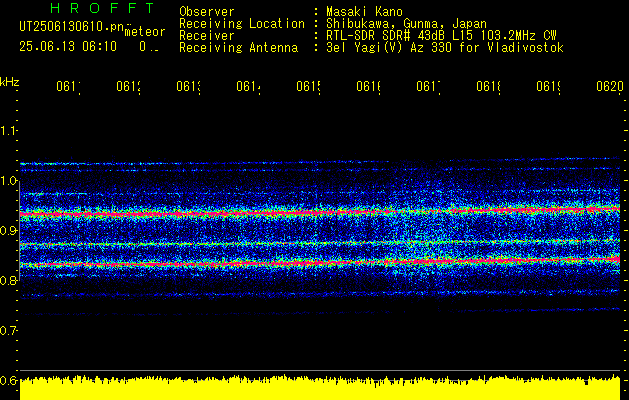Click the 3el Yagi Az 330 Vladivostok text

coord(445,48)
